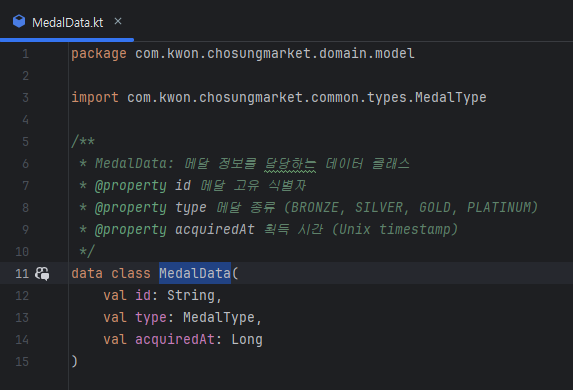Click 'MedalType' in the import statement
Image resolution: width=573 pixels, height=390 pixels.
[x=451, y=98]
